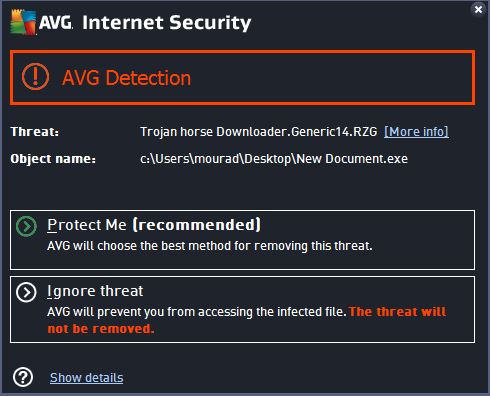Click the AVG wordmark text beside the logo

56,23
